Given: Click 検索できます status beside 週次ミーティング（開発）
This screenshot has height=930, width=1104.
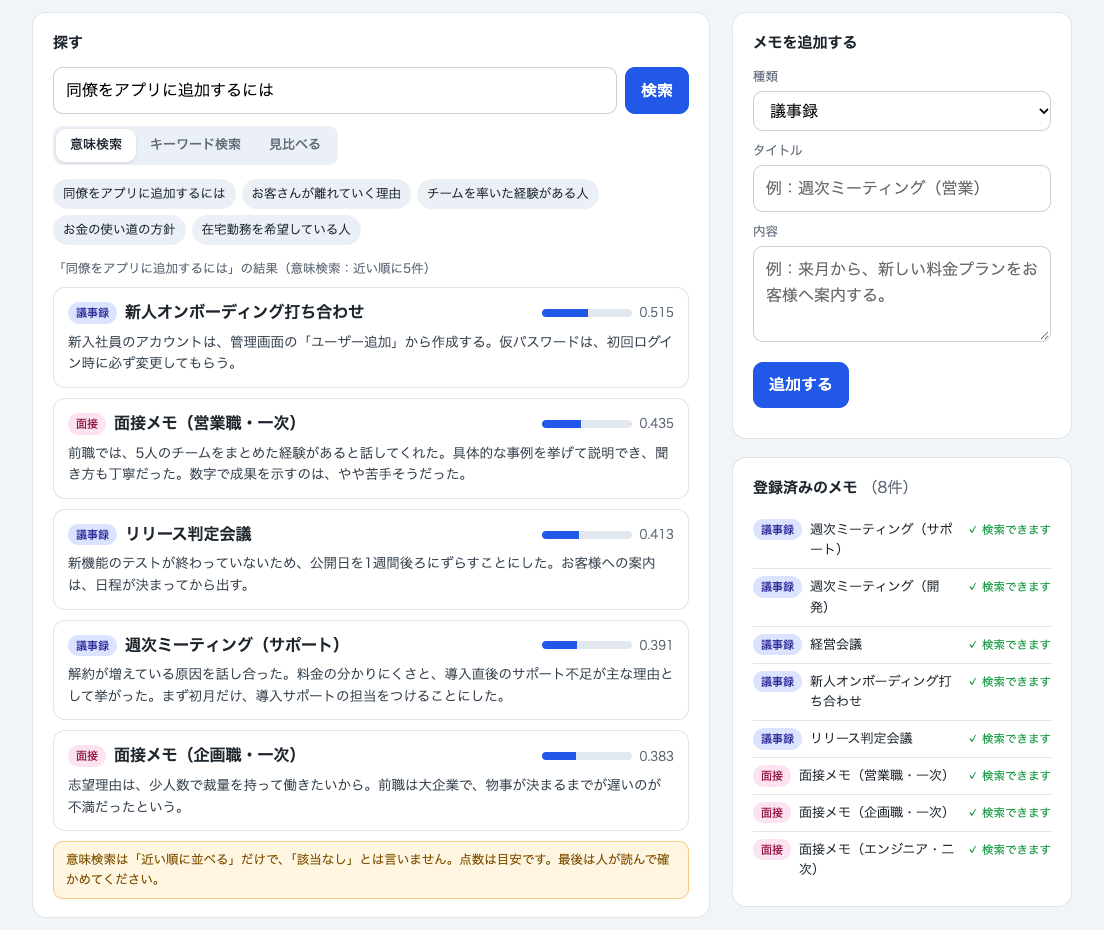Looking at the screenshot, I should pos(1010,586).
